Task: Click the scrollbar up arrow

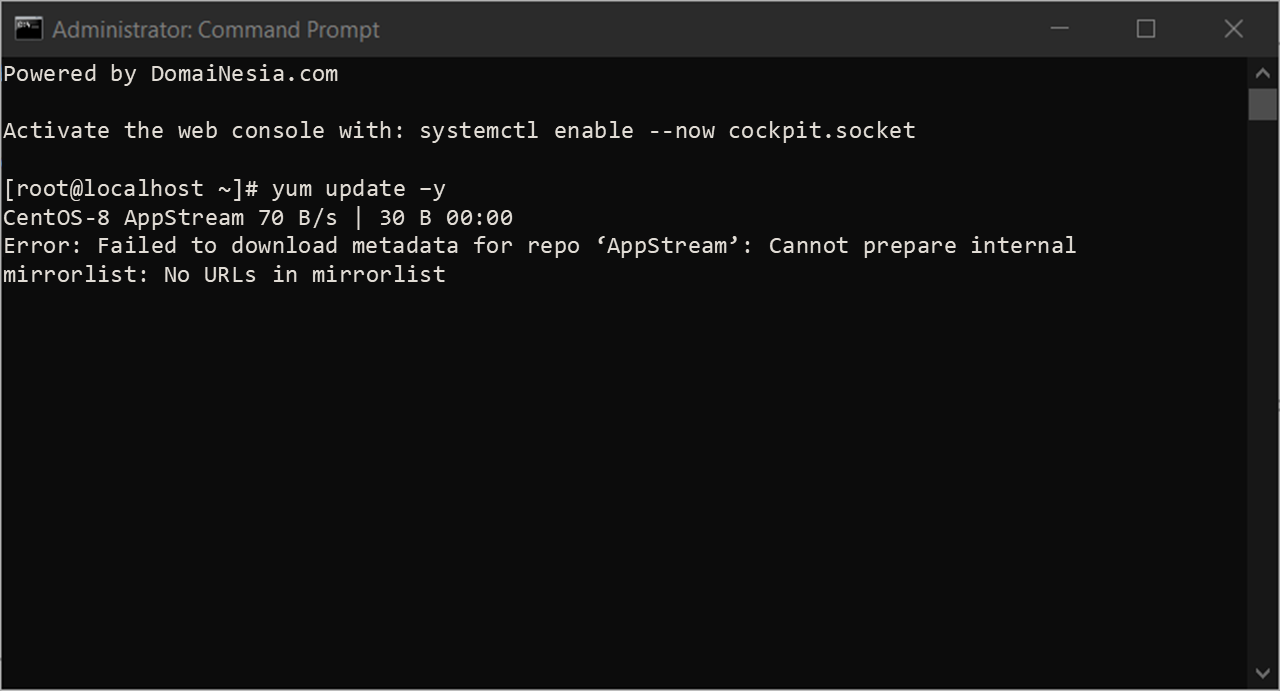Action: [x=1262, y=71]
